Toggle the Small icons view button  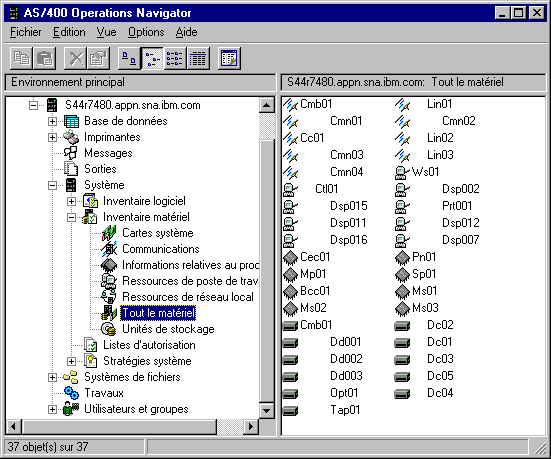pos(152,58)
